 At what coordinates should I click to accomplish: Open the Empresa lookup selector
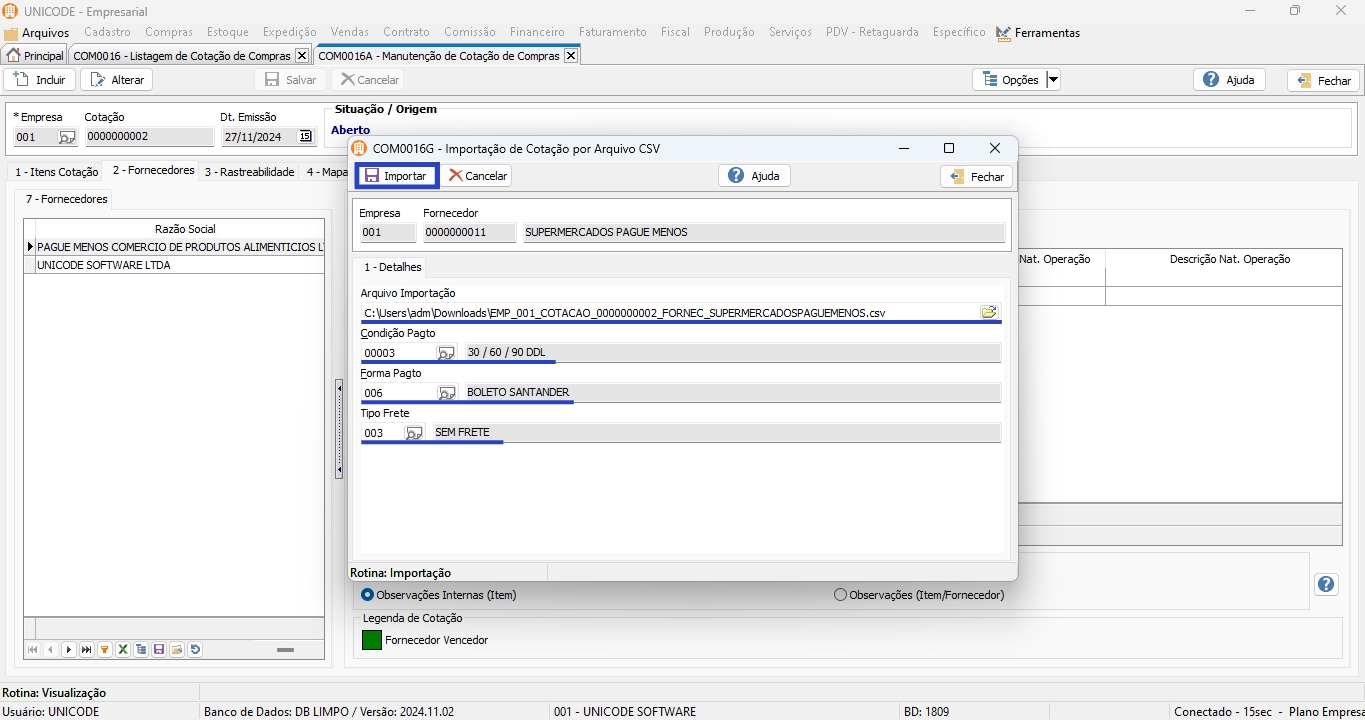coord(66,137)
